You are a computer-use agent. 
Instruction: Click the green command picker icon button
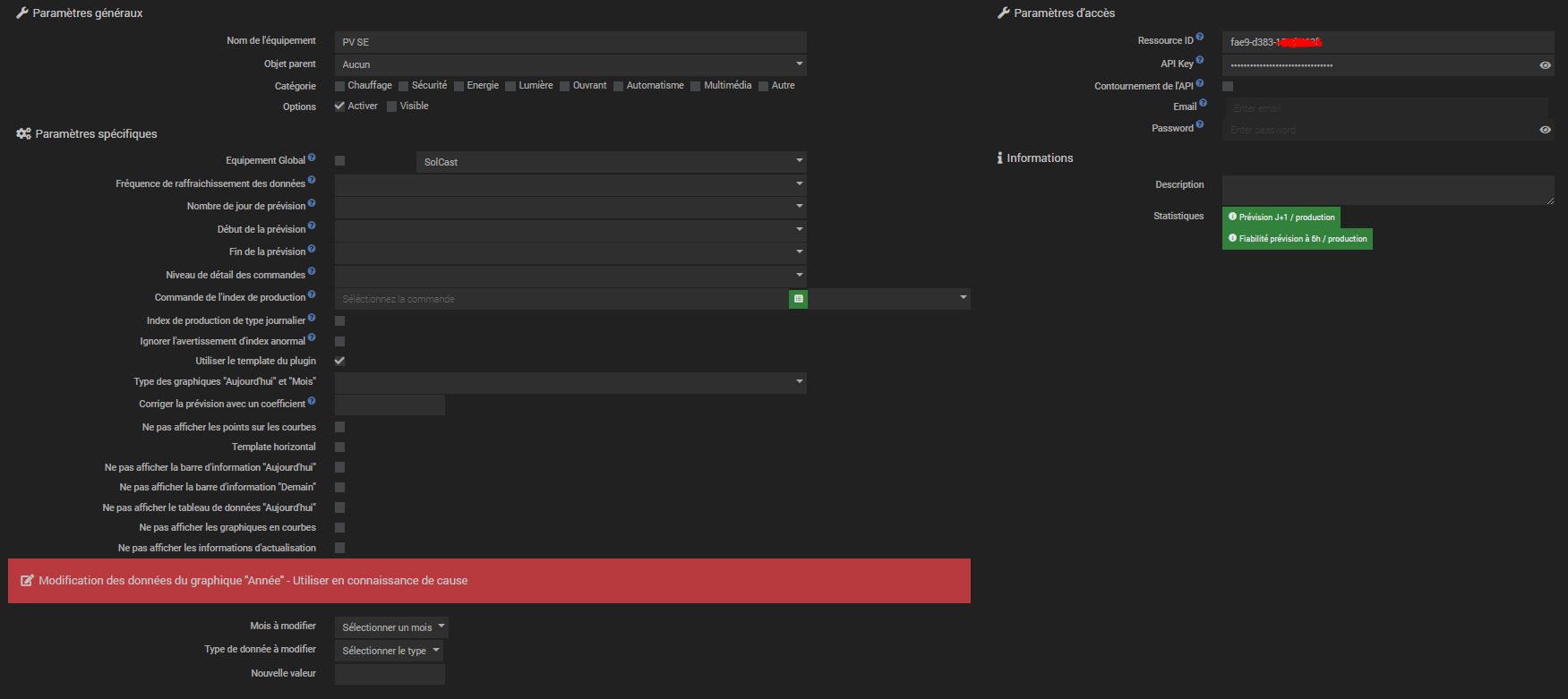coord(798,299)
